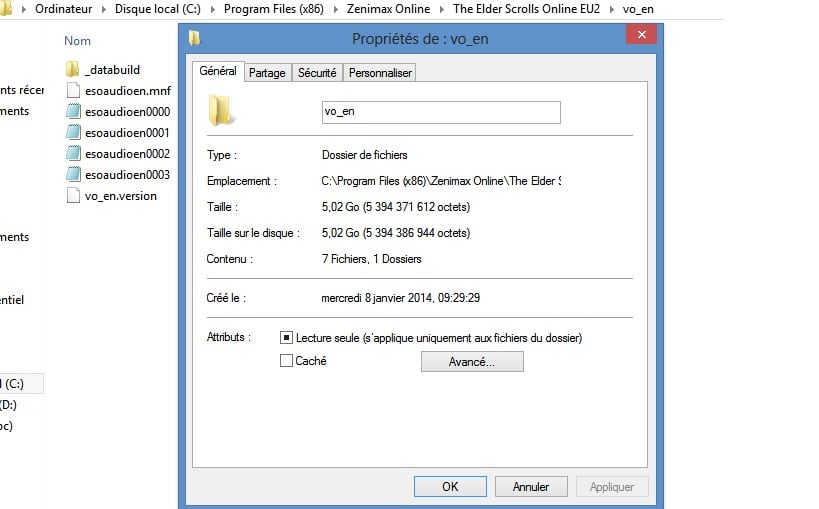Expand breadcrumb arrow after The Elder Scrolls Online EU2
The image size is (819, 509).
(x=612, y=9)
